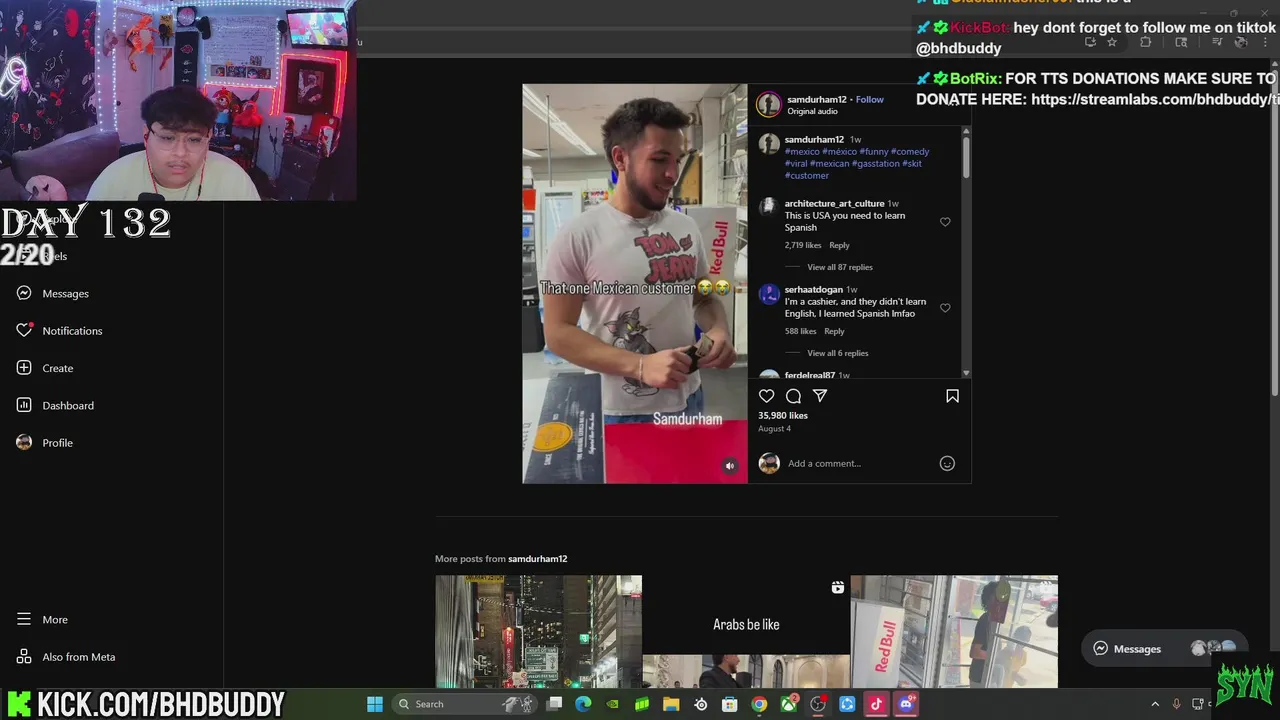The height and width of the screenshot is (720, 1280).
Task: View the 588 likes list
Action: pos(800,331)
